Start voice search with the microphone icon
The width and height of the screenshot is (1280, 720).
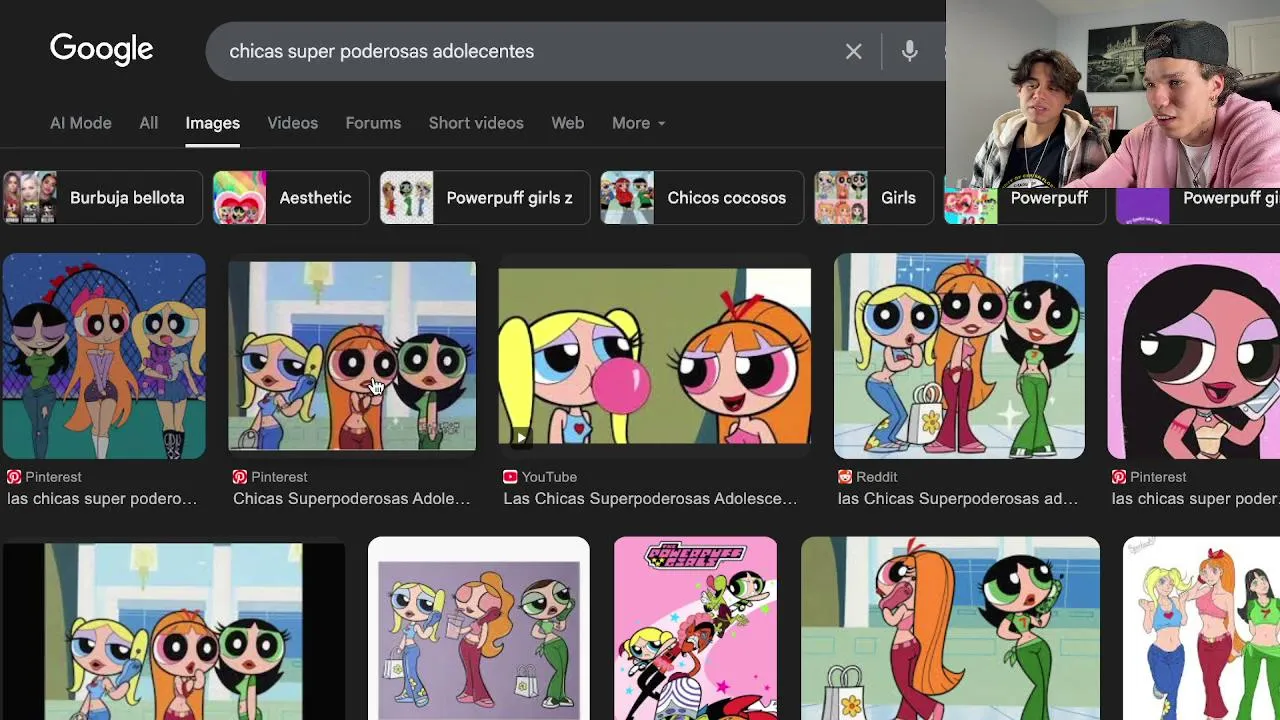909,51
